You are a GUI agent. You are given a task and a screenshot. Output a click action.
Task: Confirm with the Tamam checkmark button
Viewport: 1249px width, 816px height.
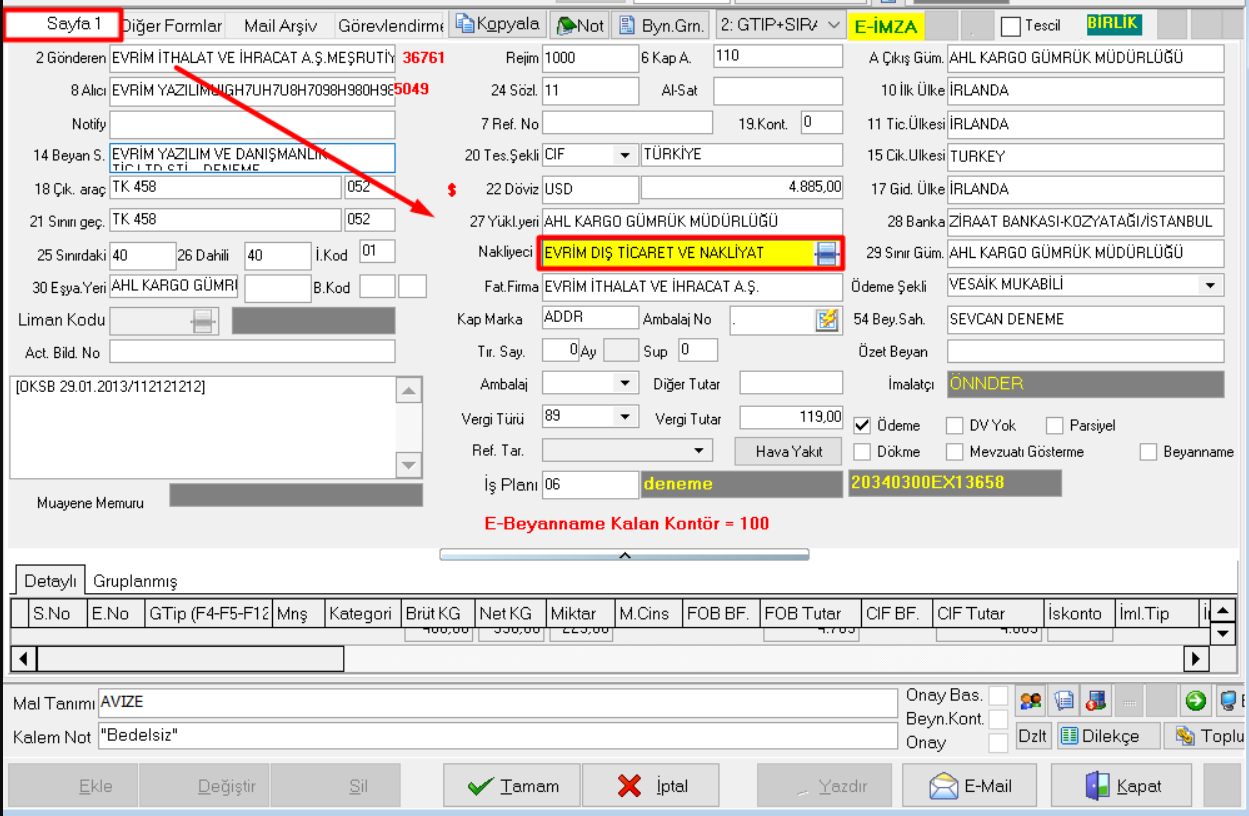tap(512, 786)
